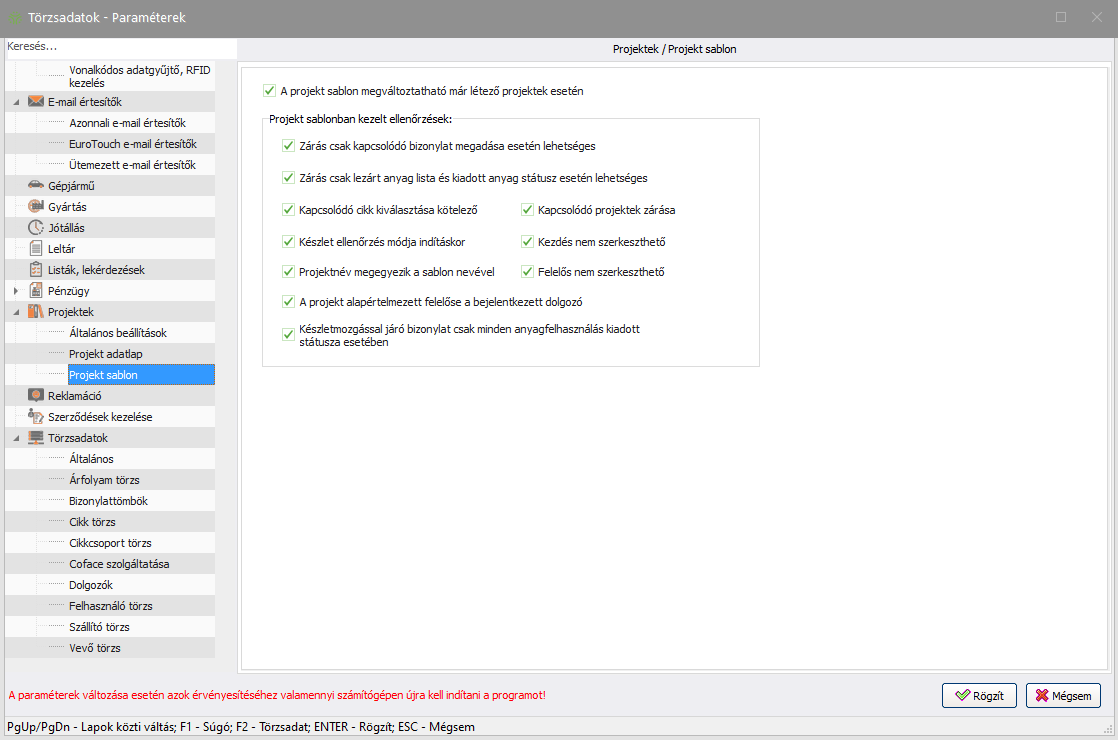Click the Keresés search field
This screenshot has width=1118, height=740.
click(x=120, y=47)
